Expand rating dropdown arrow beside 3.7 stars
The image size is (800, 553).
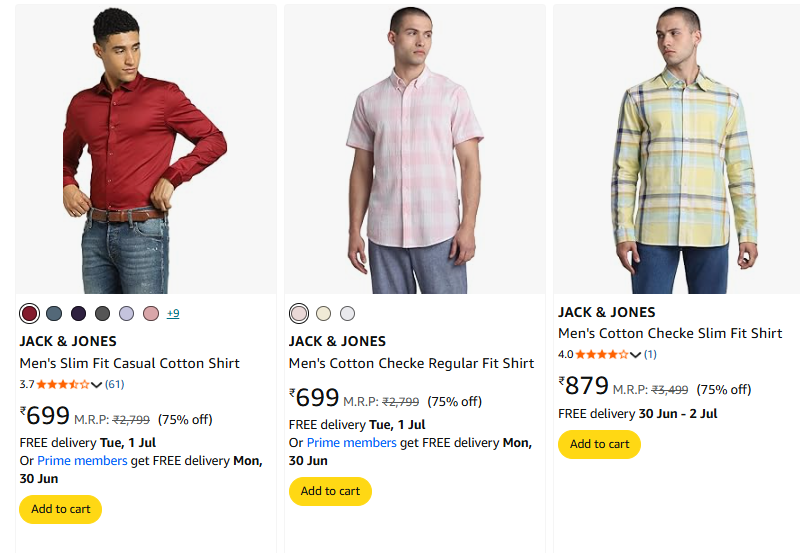pos(97,385)
